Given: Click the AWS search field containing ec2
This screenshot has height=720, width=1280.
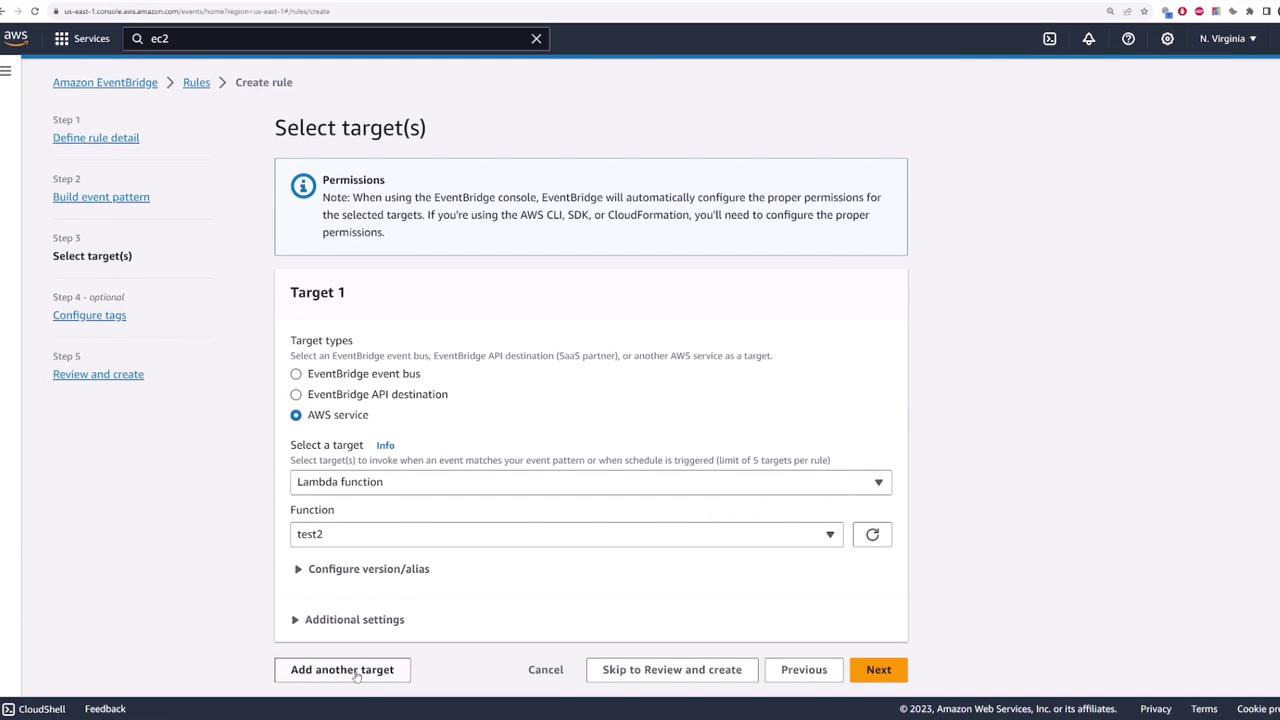Looking at the screenshot, I should (x=338, y=38).
